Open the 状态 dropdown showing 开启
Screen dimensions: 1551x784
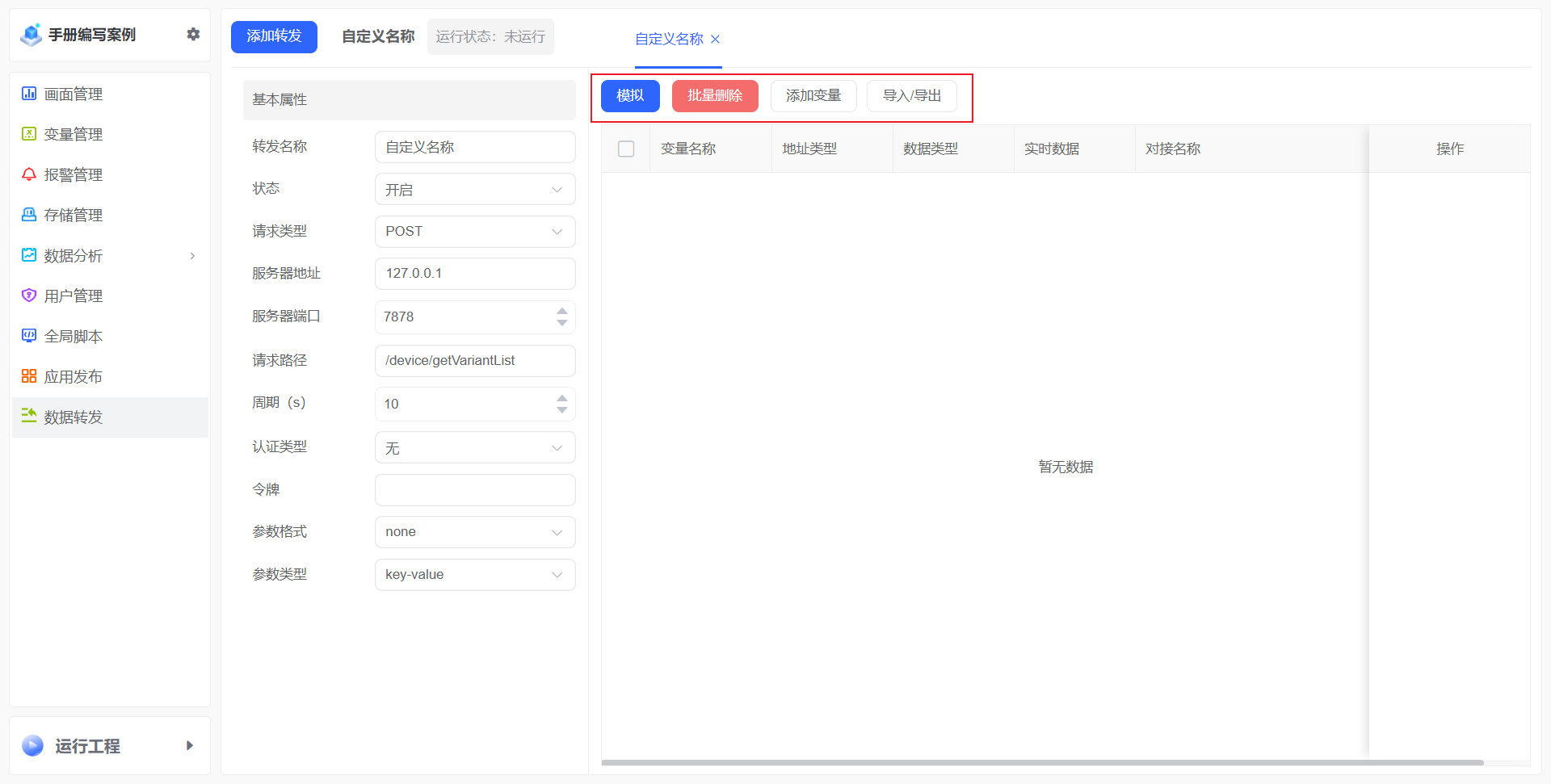(x=475, y=190)
